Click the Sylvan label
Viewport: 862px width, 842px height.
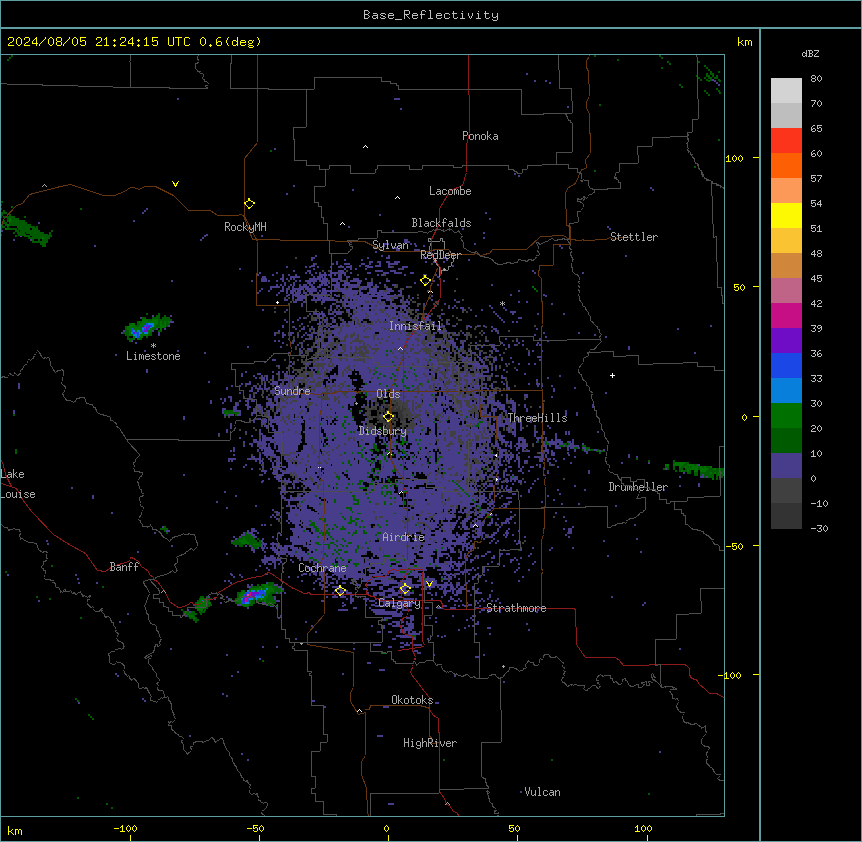coord(390,245)
